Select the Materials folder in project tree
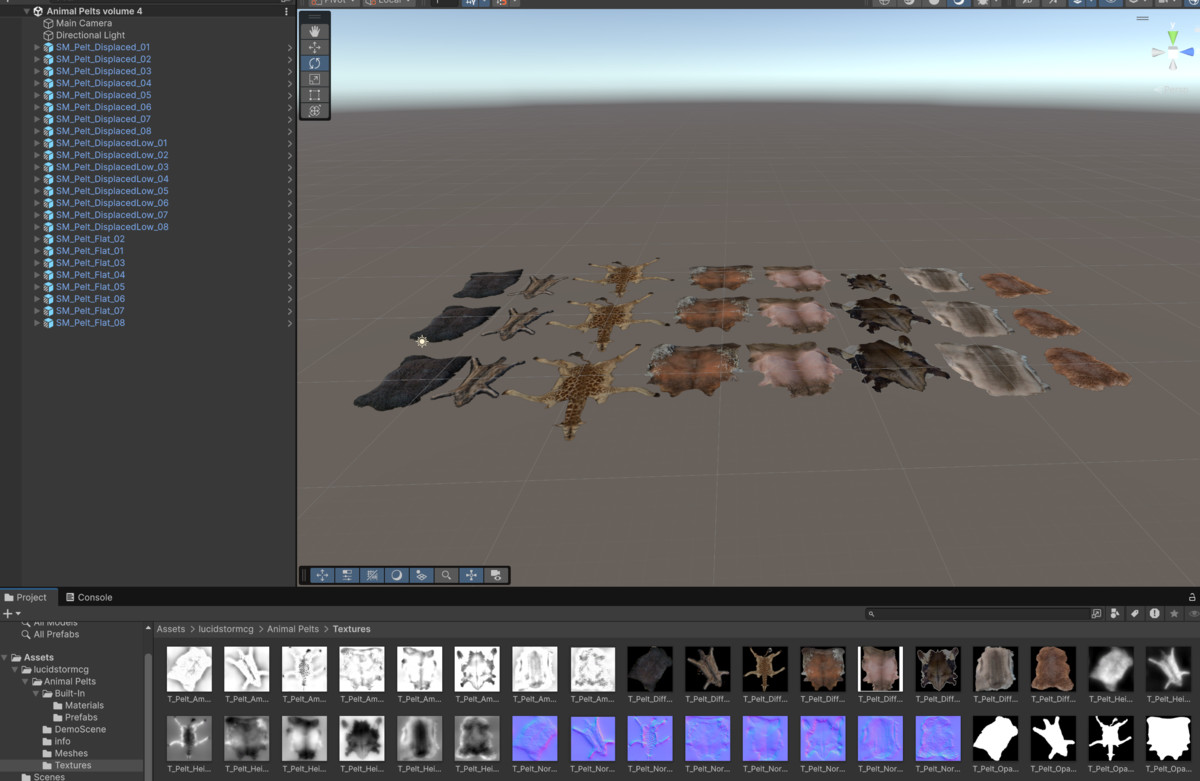The width and height of the screenshot is (1200, 781). pyautogui.click(x=84, y=705)
